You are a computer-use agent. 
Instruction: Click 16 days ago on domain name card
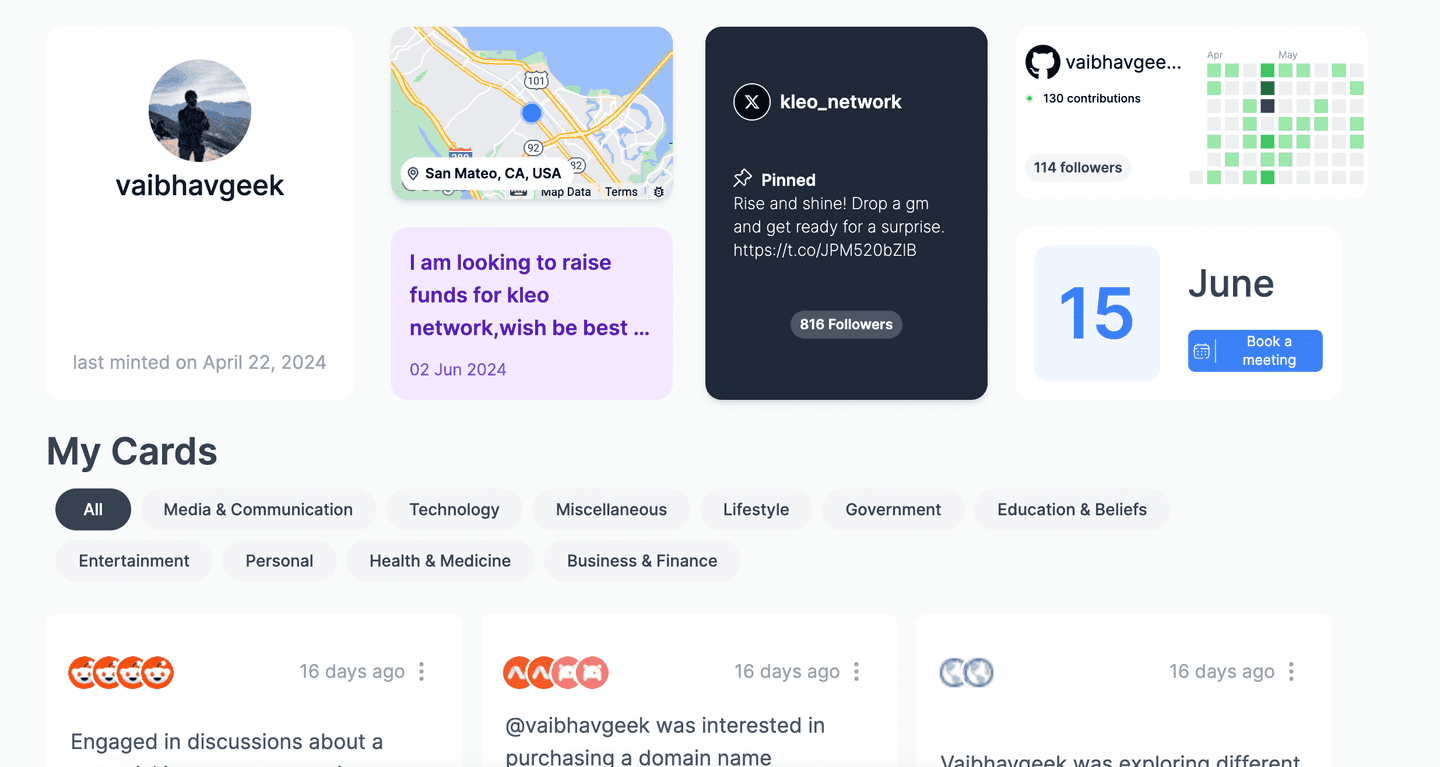click(x=787, y=672)
